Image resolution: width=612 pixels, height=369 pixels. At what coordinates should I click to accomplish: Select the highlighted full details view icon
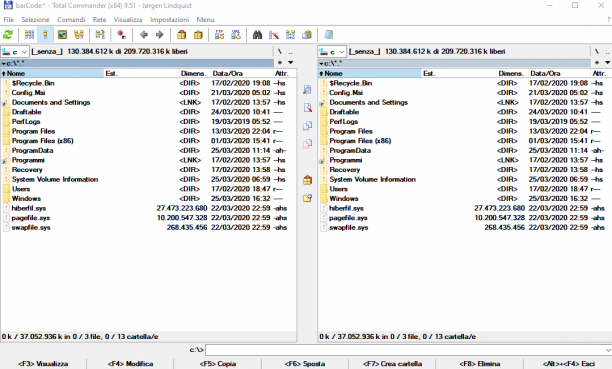tap(45, 35)
